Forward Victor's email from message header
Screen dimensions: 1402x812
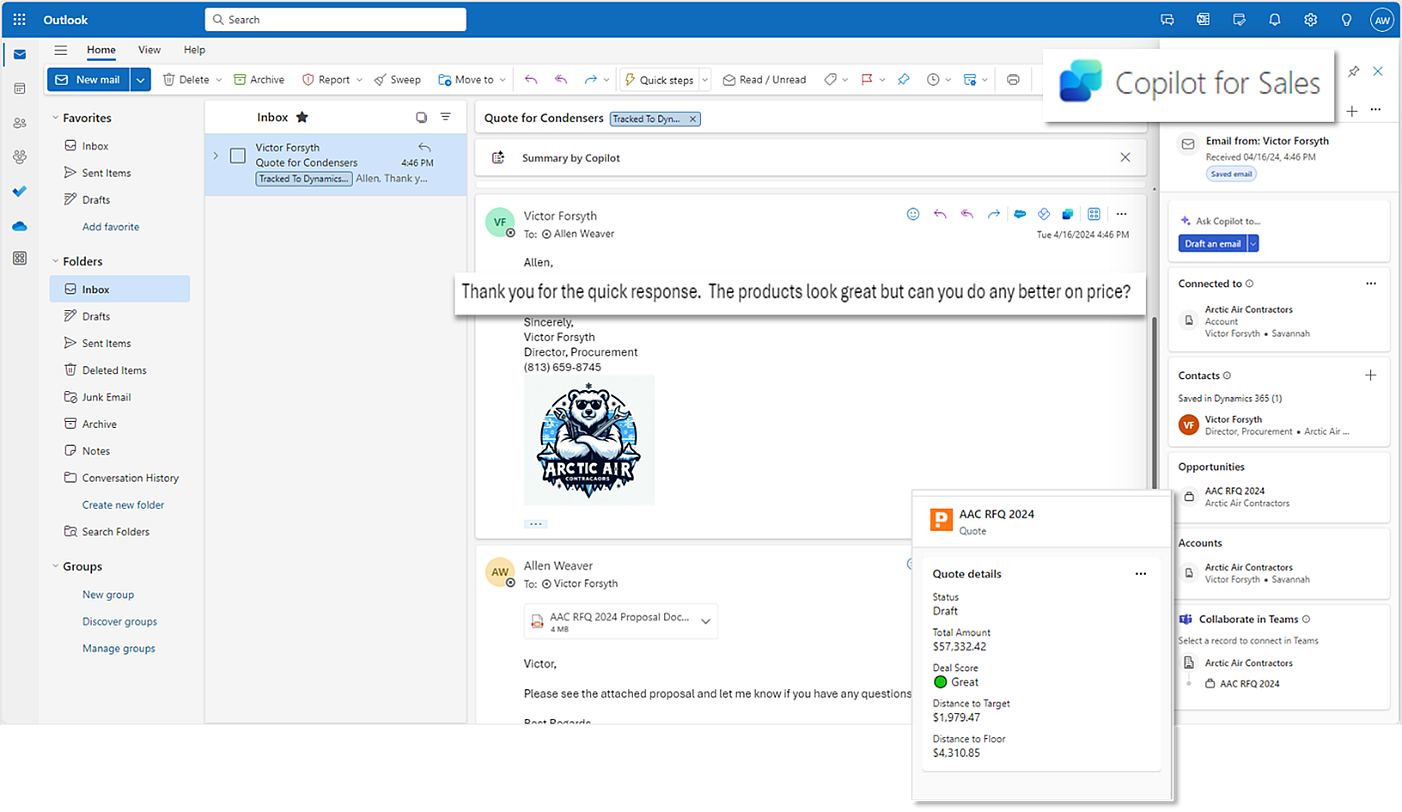[x=993, y=214]
